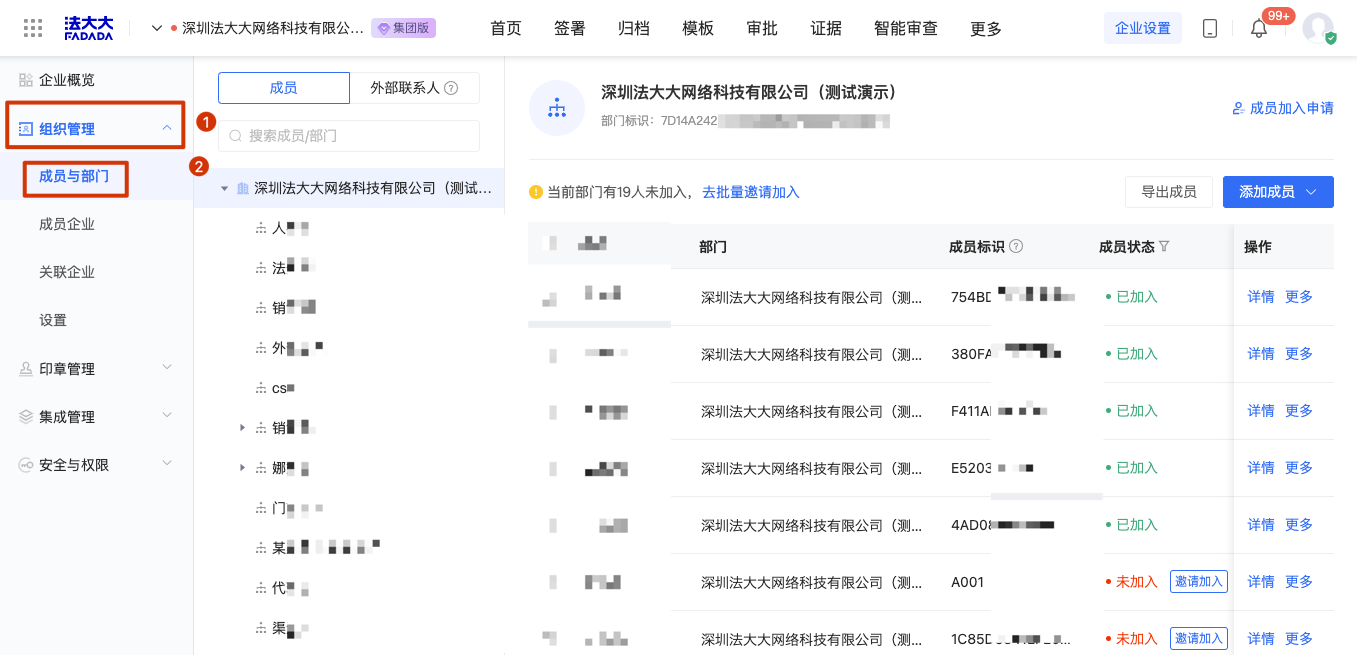The image size is (1357, 655).
Task: Click the FADADA logo
Action: pos(88,28)
